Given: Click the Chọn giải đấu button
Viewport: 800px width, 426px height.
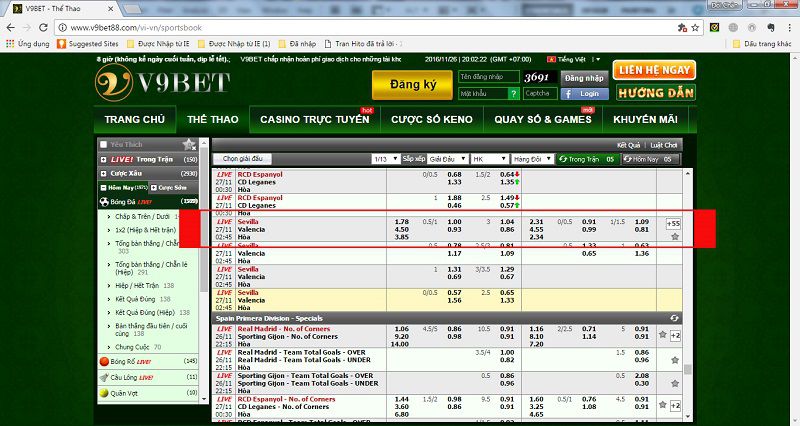Looking at the screenshot, I should [243, 159].
